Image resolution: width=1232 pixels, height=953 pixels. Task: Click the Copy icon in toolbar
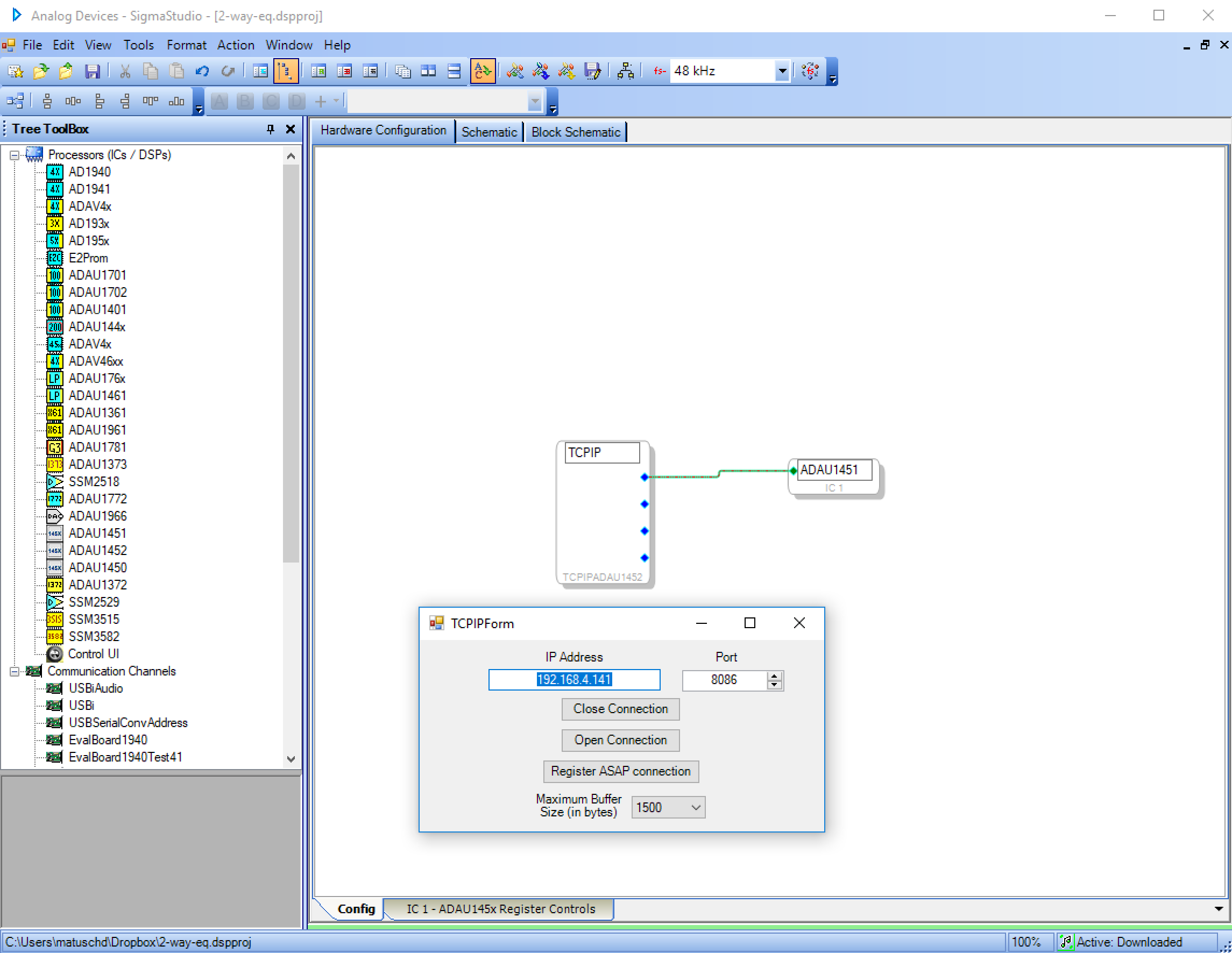pos(151,71)
